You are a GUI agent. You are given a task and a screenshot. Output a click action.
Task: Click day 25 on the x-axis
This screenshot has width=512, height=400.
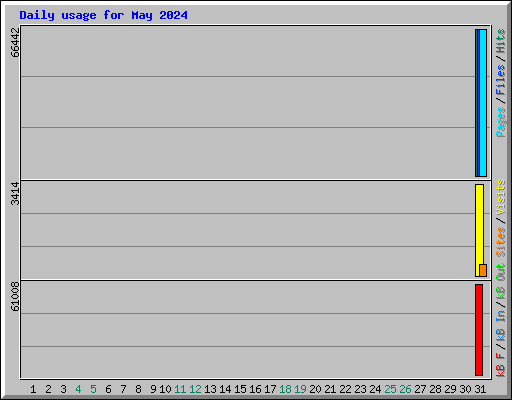coord(390,389)
